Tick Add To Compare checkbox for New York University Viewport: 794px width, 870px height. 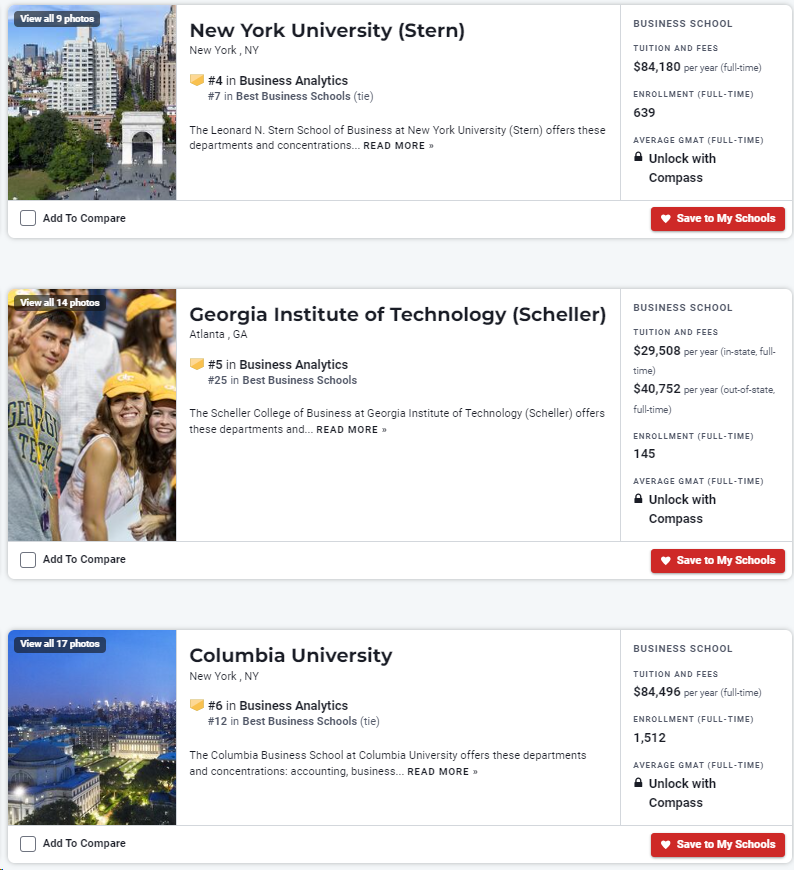click(x=28, y=218)
